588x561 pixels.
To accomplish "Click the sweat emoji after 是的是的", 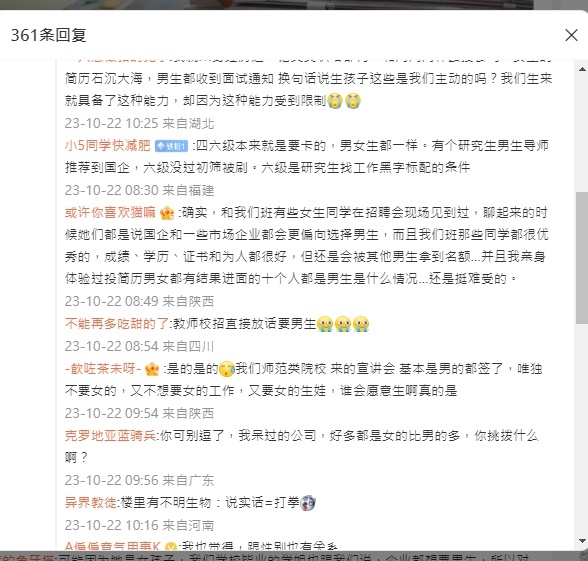I will 226,369.
